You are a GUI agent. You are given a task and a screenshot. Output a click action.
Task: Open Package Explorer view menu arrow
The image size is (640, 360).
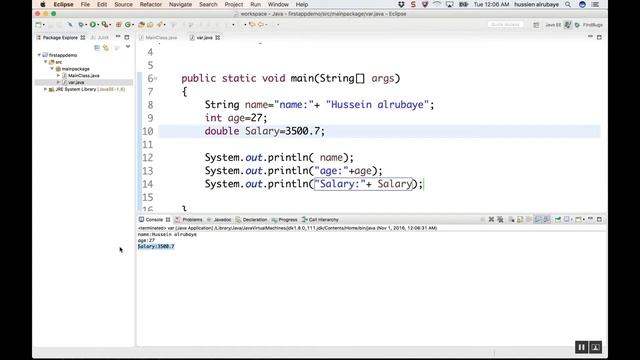[128, 47]
